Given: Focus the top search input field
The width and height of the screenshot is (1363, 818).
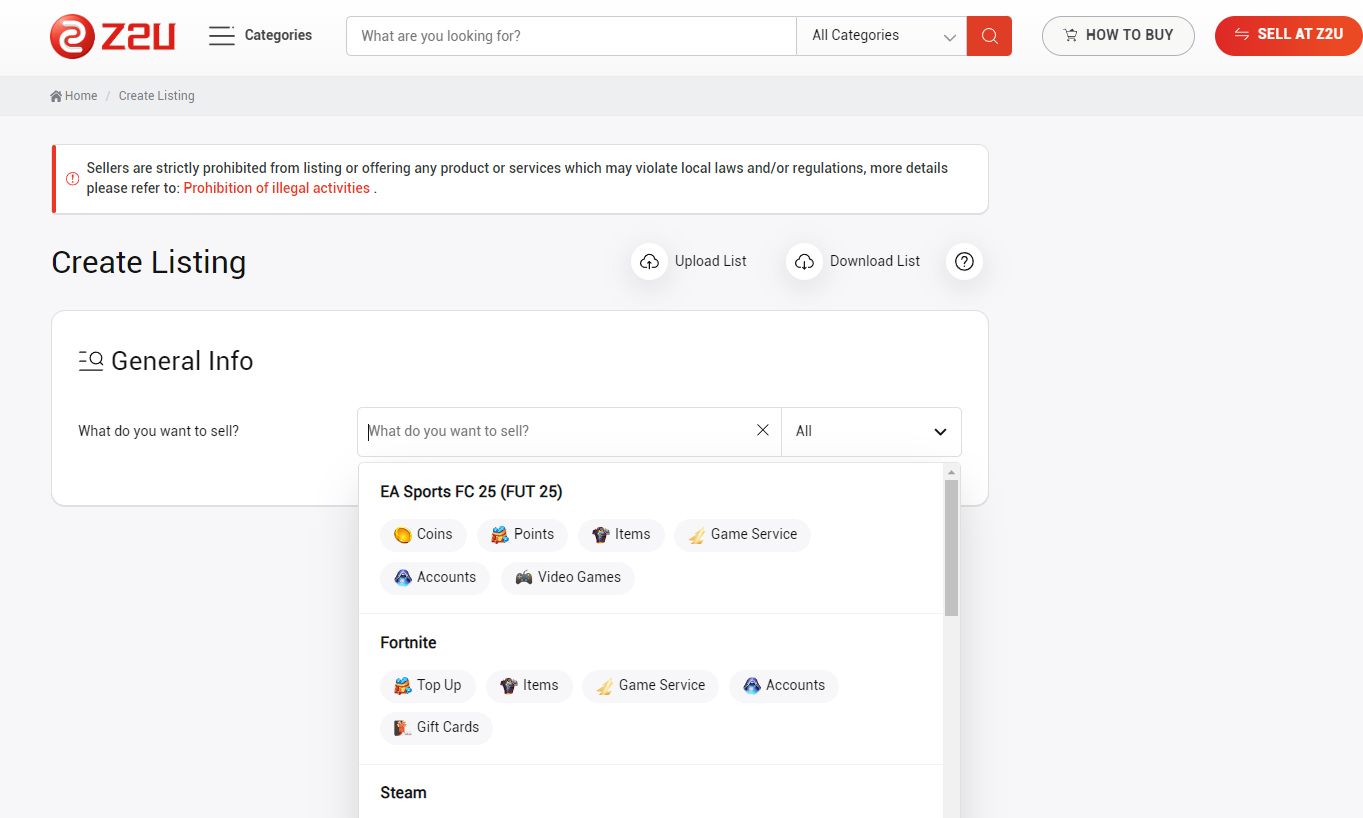Looking at the screenshot, I should coord(570,36).
